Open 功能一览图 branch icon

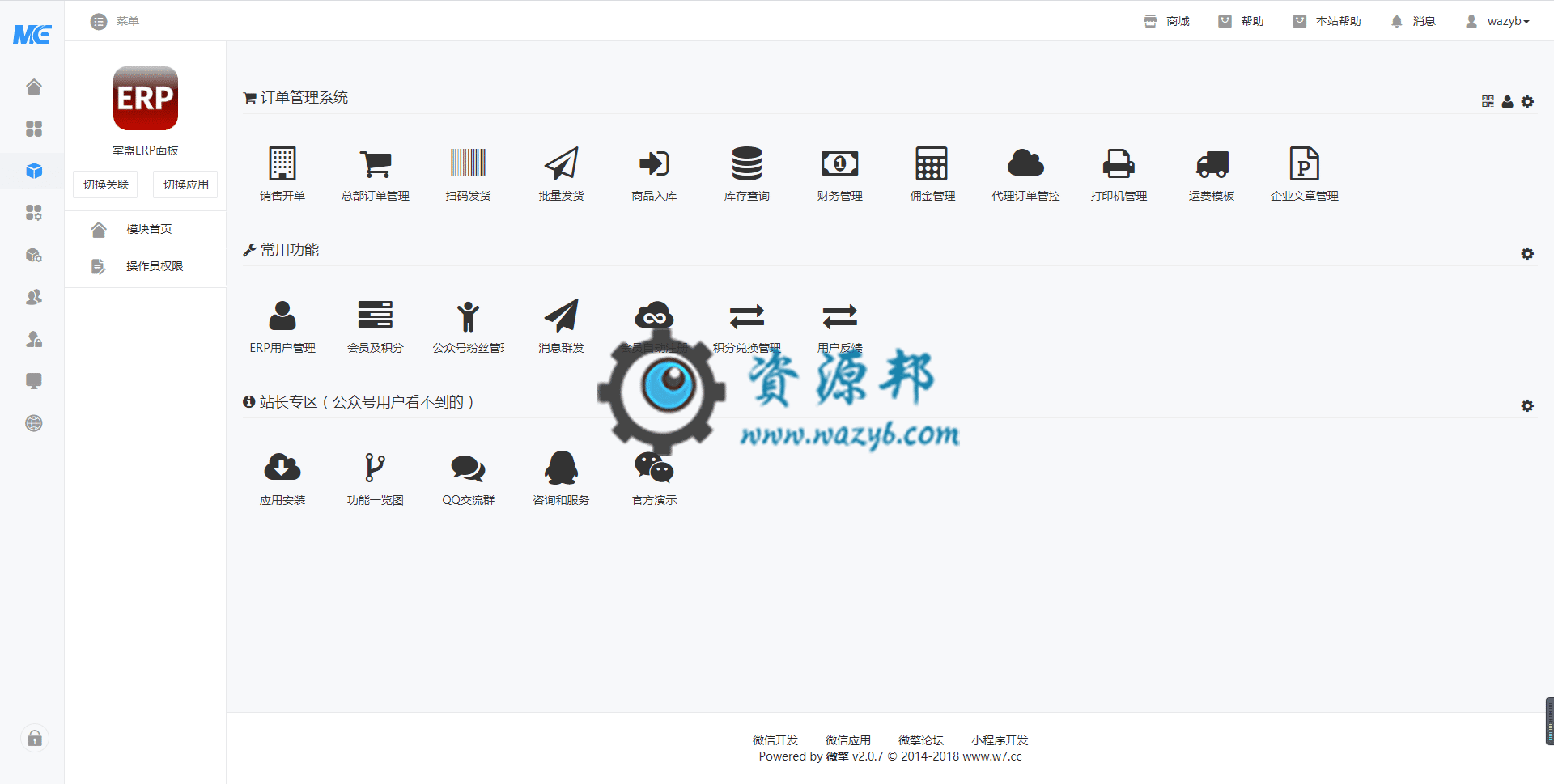tap(375, 468)
